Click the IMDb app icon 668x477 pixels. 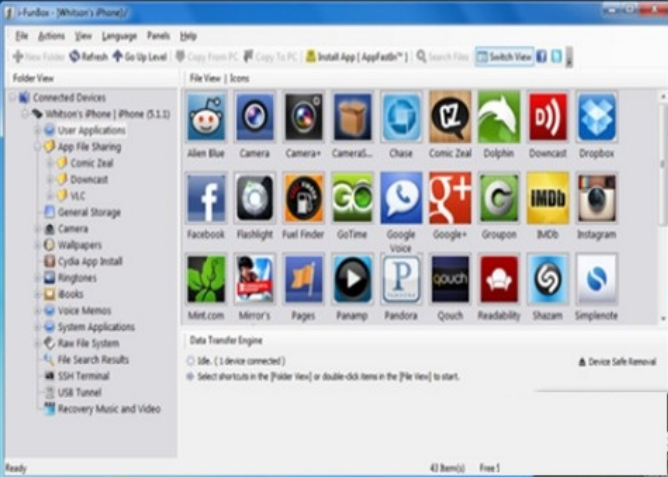pyautogui.click(x=547, y=198)
